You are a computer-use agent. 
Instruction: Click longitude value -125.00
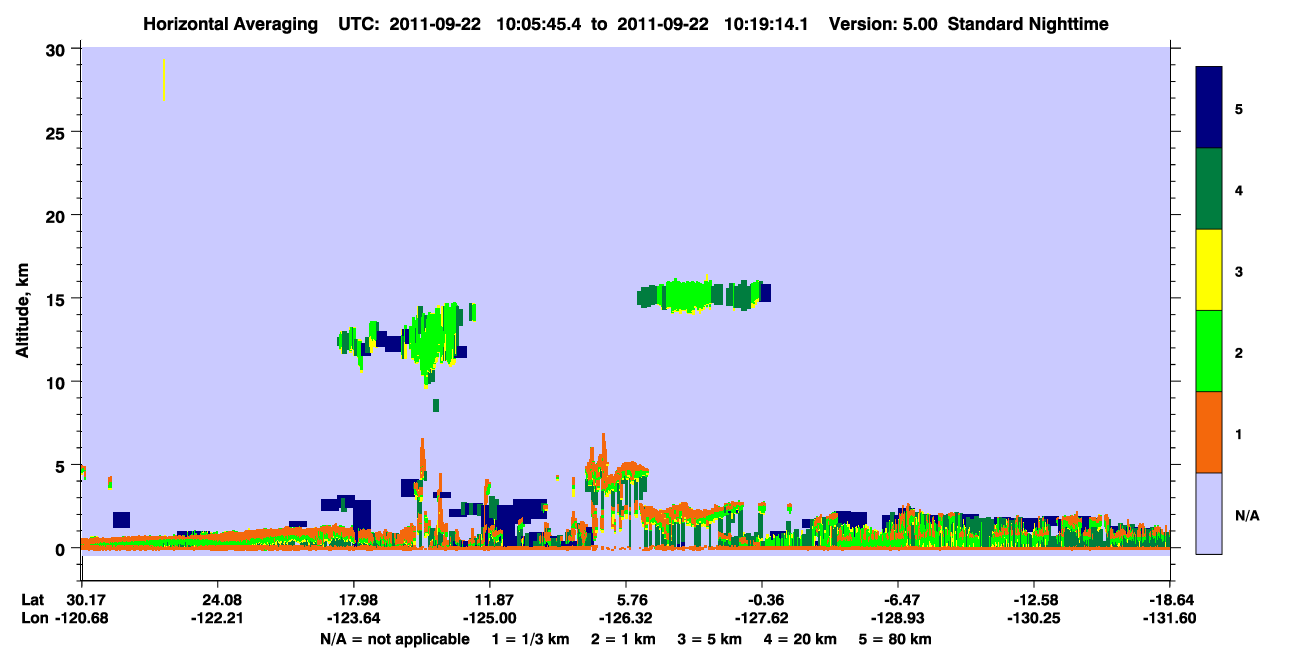click(x=489, y=619)
